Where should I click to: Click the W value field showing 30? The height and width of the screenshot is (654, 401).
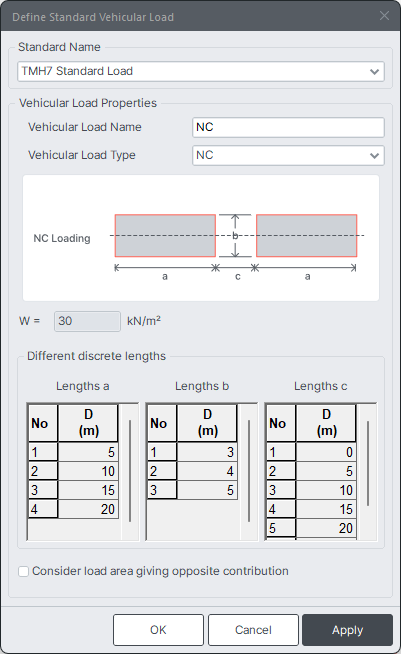click(x=87, y=321)
